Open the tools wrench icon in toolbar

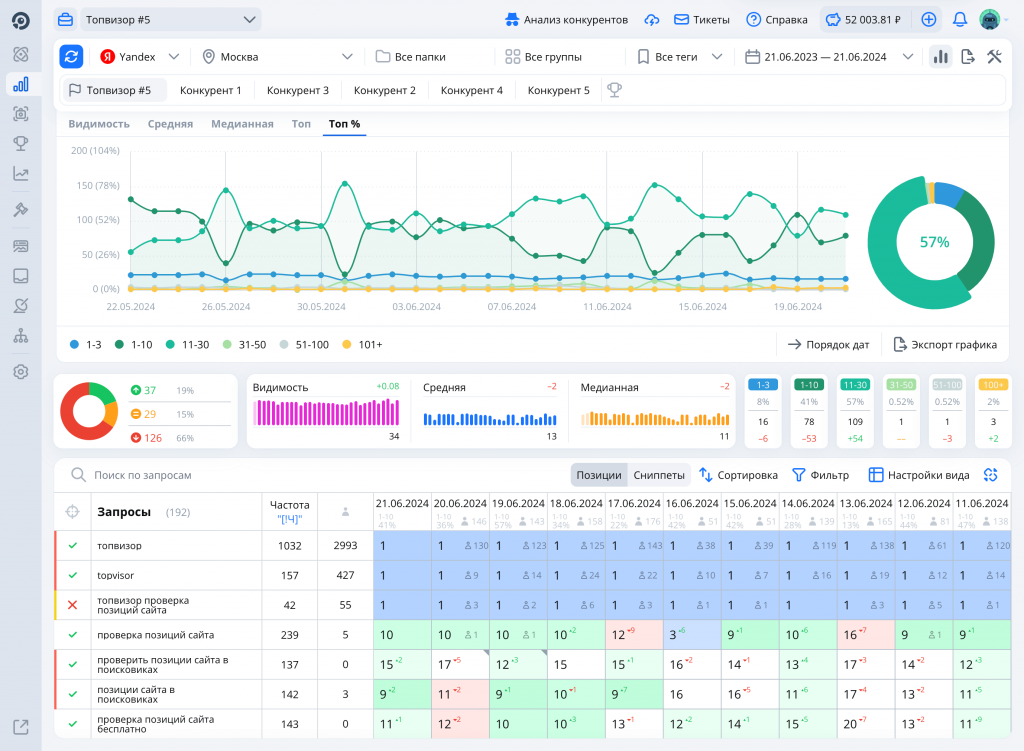[x=994, y=57]
